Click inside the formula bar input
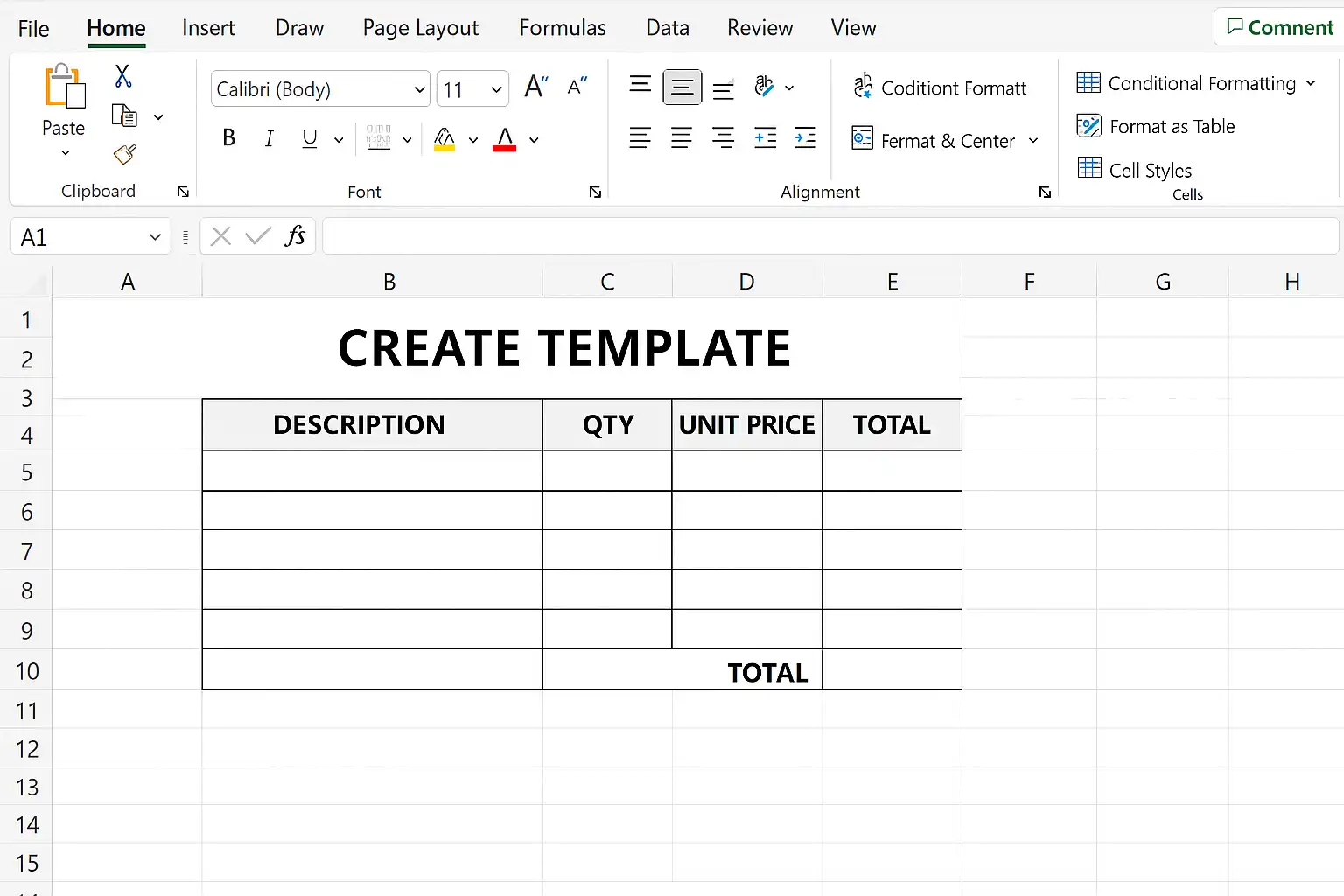The width and height of the screenshot is (1344, 896). (x=830, y=236)
